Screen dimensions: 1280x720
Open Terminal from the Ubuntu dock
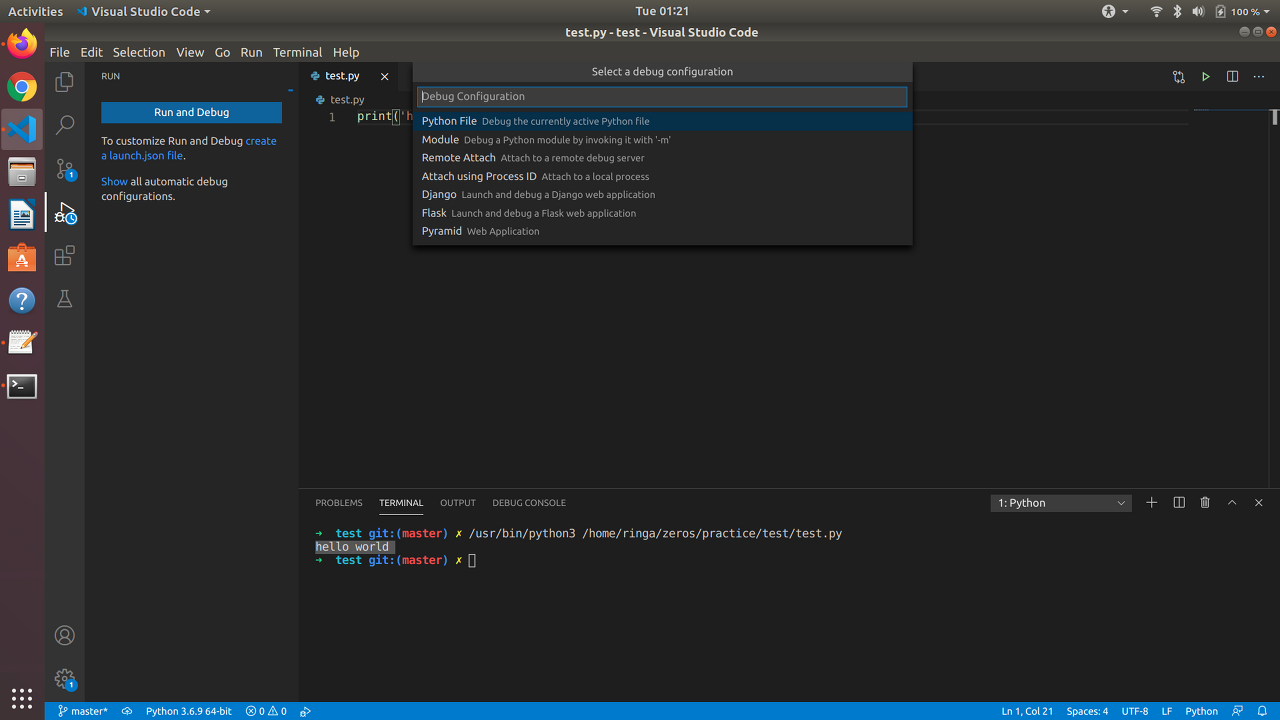(22, 386)
